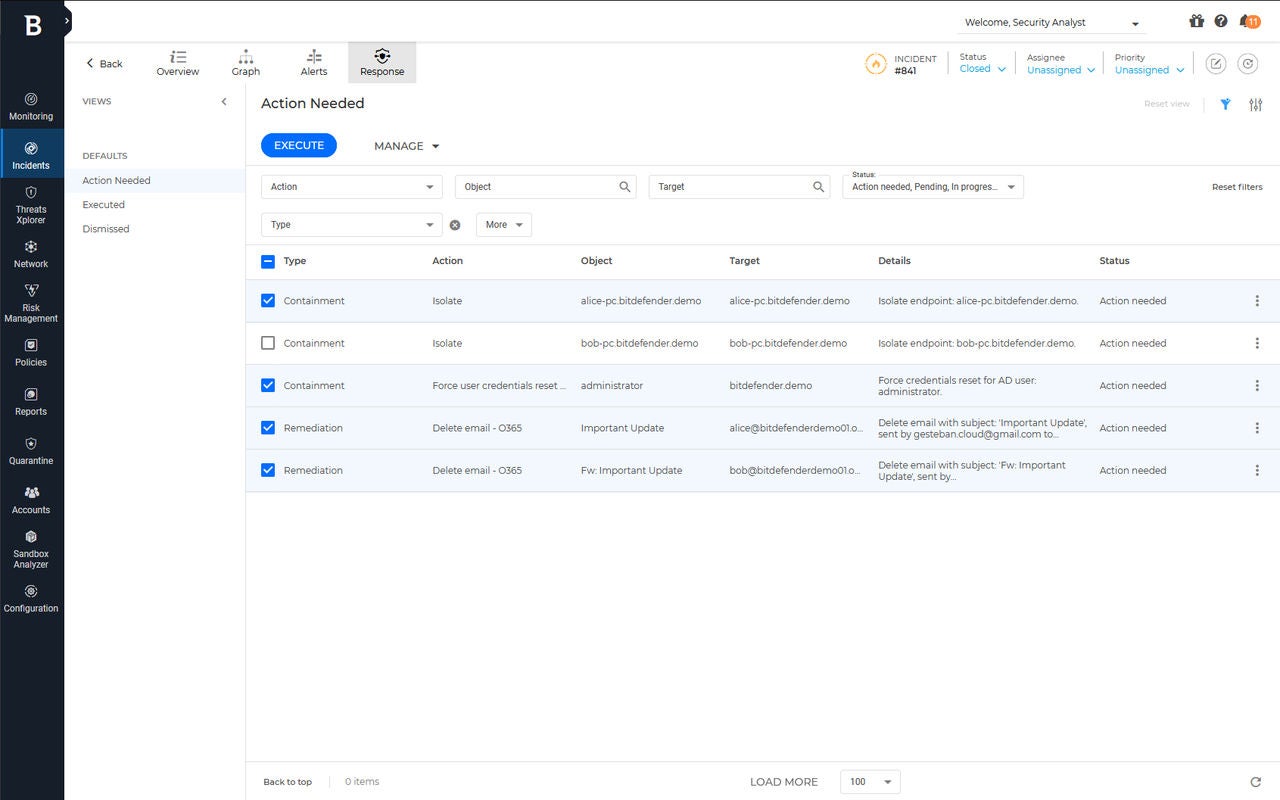Uncheck the alice-pc Isolate row checkbox
1280x800 pixels.
(x=268, y=300)
